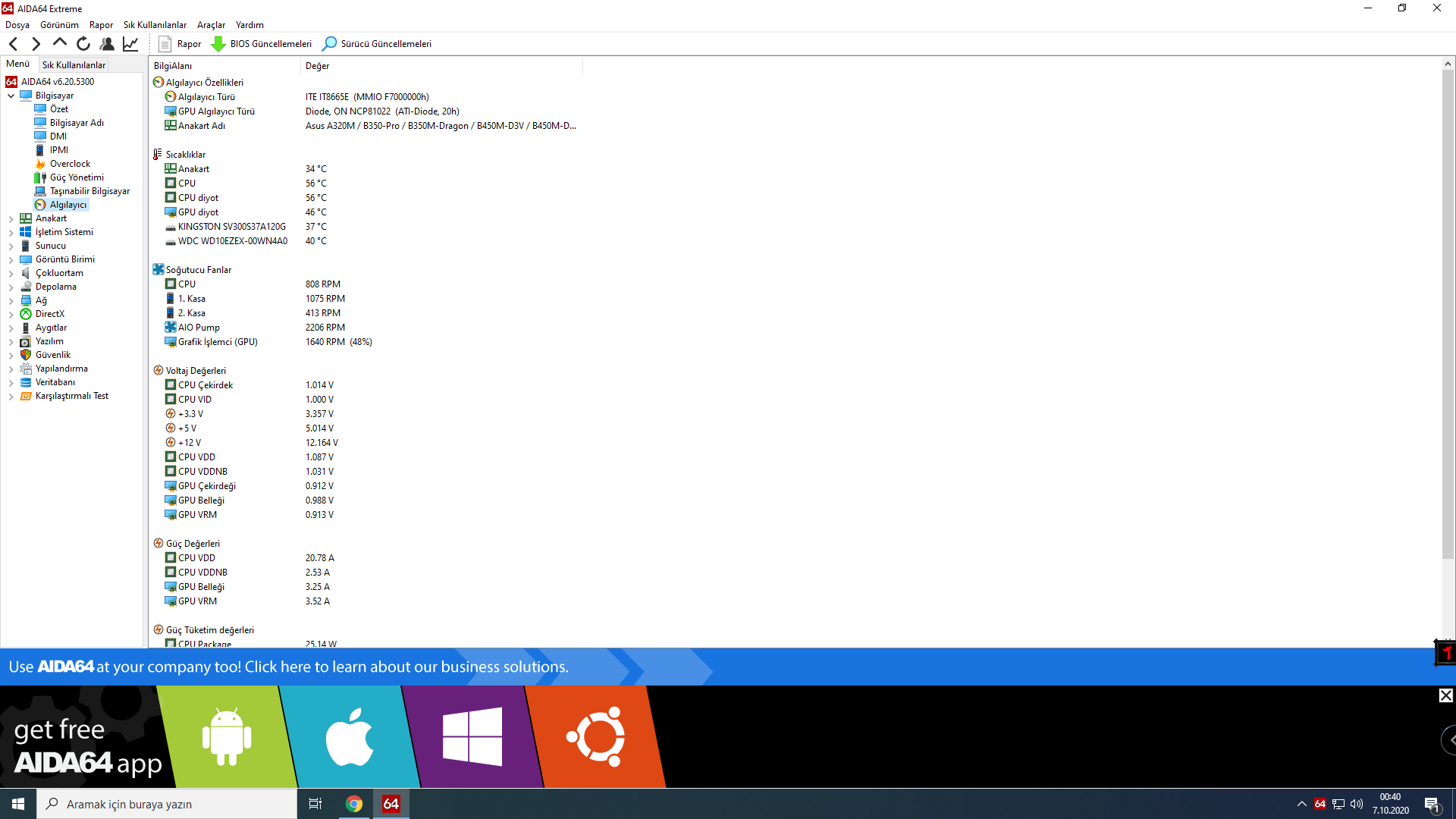Select the CPU Çekirdek voltage row
Viewport: 1456px width, 819px height.
tap(206, 385)
